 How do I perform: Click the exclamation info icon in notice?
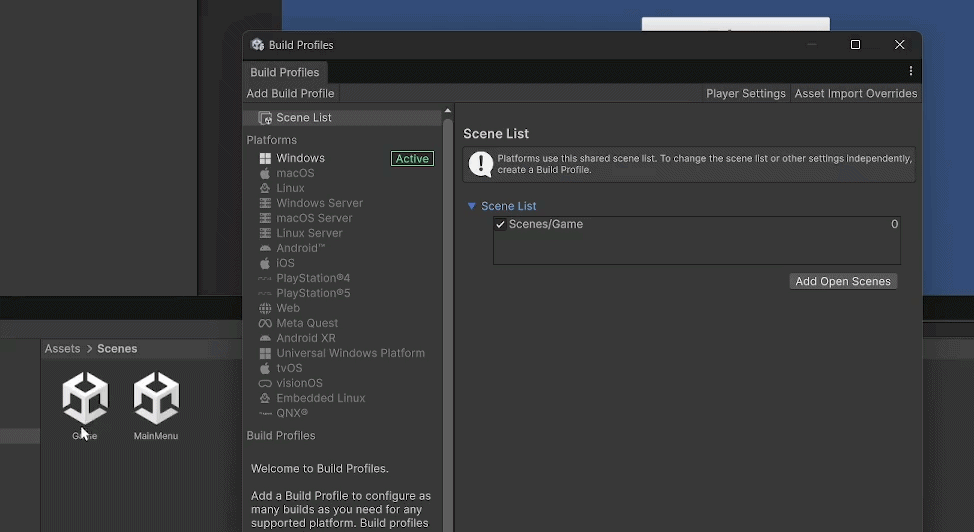point(480,164)
